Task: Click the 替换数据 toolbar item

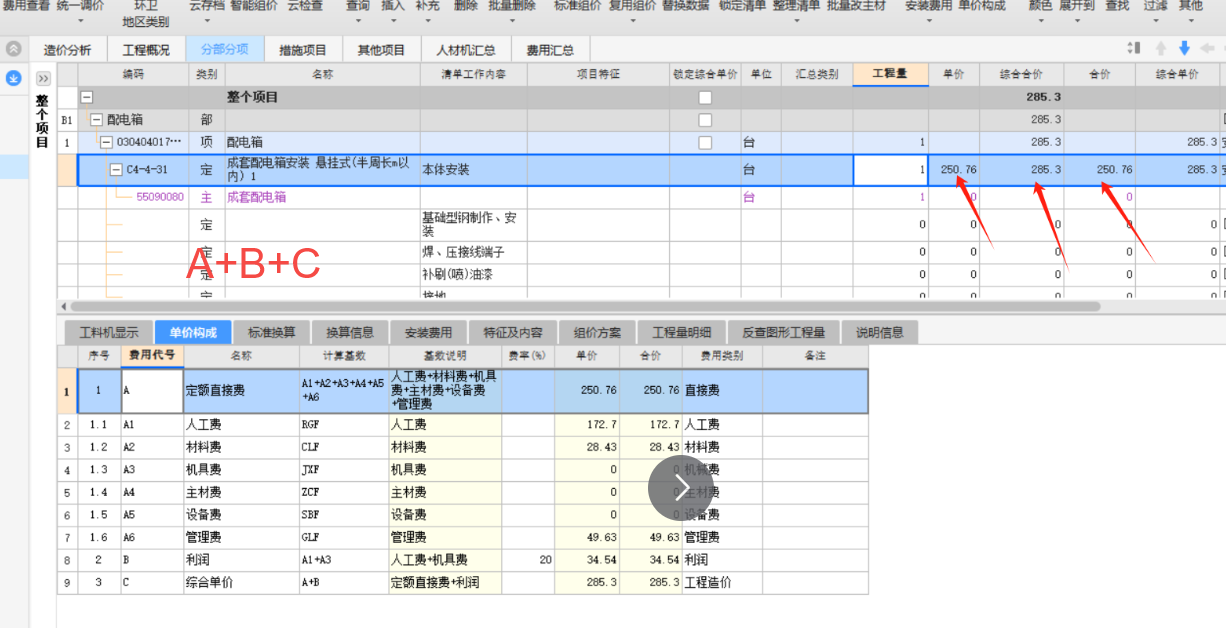Action: click(x=686, y=5)
